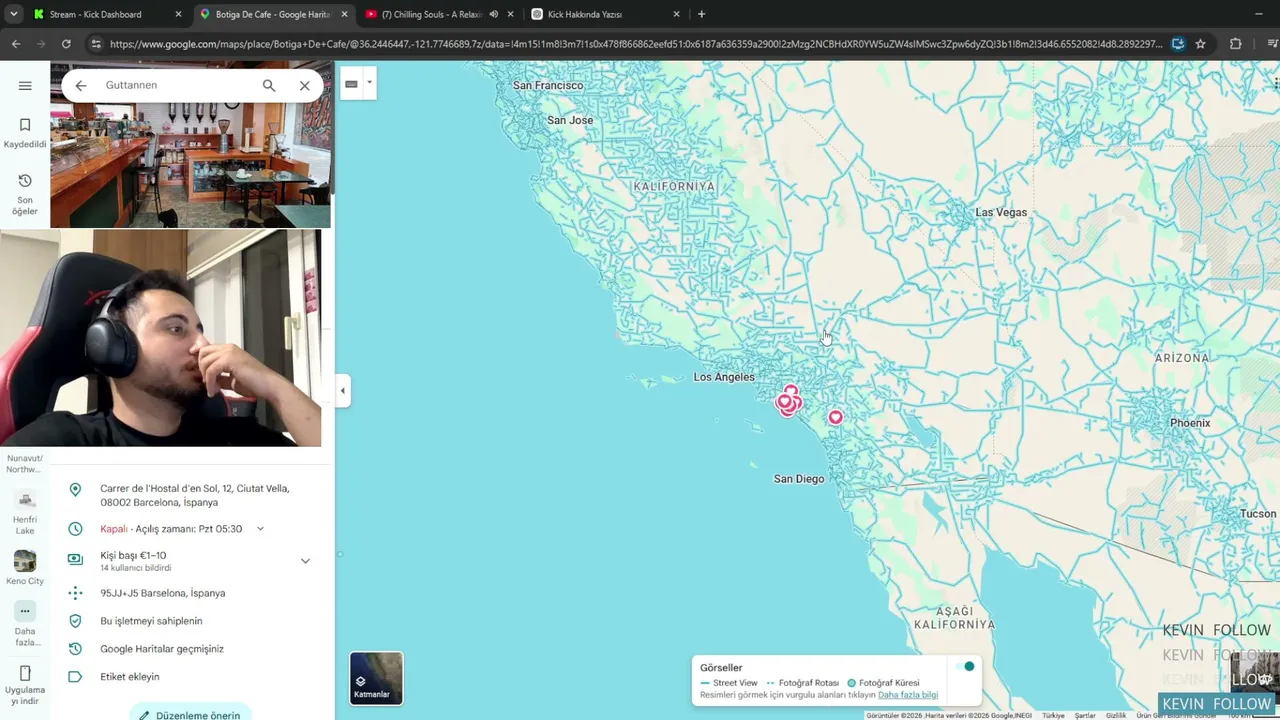Screen dimensions: 1280x720
Task: Select Bu işletmeyi sahiplenin
Action: [151, 621]
